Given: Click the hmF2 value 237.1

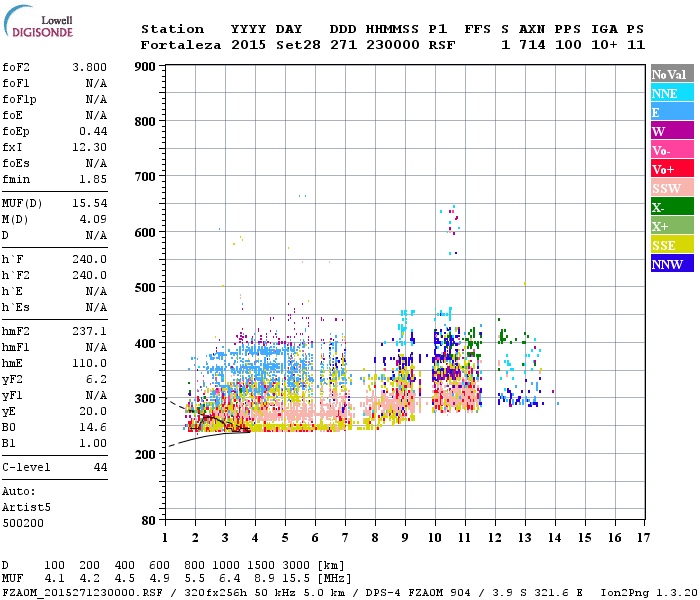Looking at the screenshot, I should [x=89, y=331].
